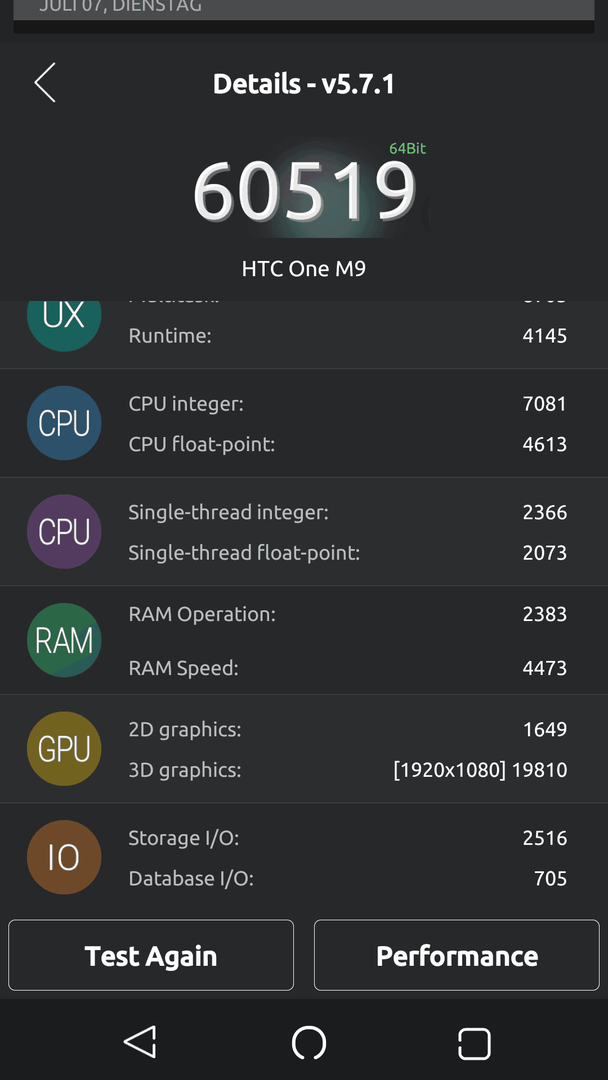Viewport: 608px width, 1080px height.
Task: Tap the blue CPU category icon
Action: pos(64,423)
